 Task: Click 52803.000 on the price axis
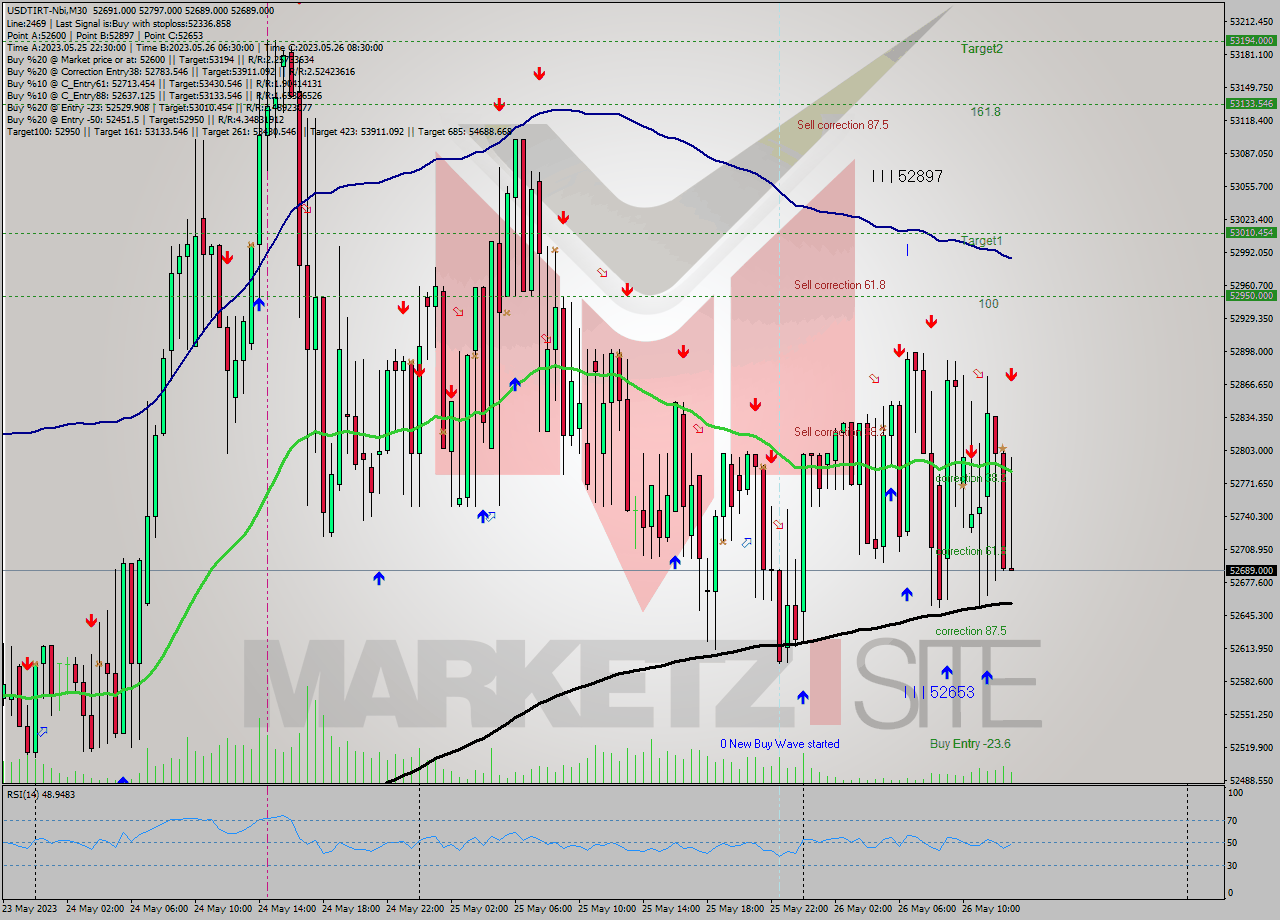(x=1252, y=450)
